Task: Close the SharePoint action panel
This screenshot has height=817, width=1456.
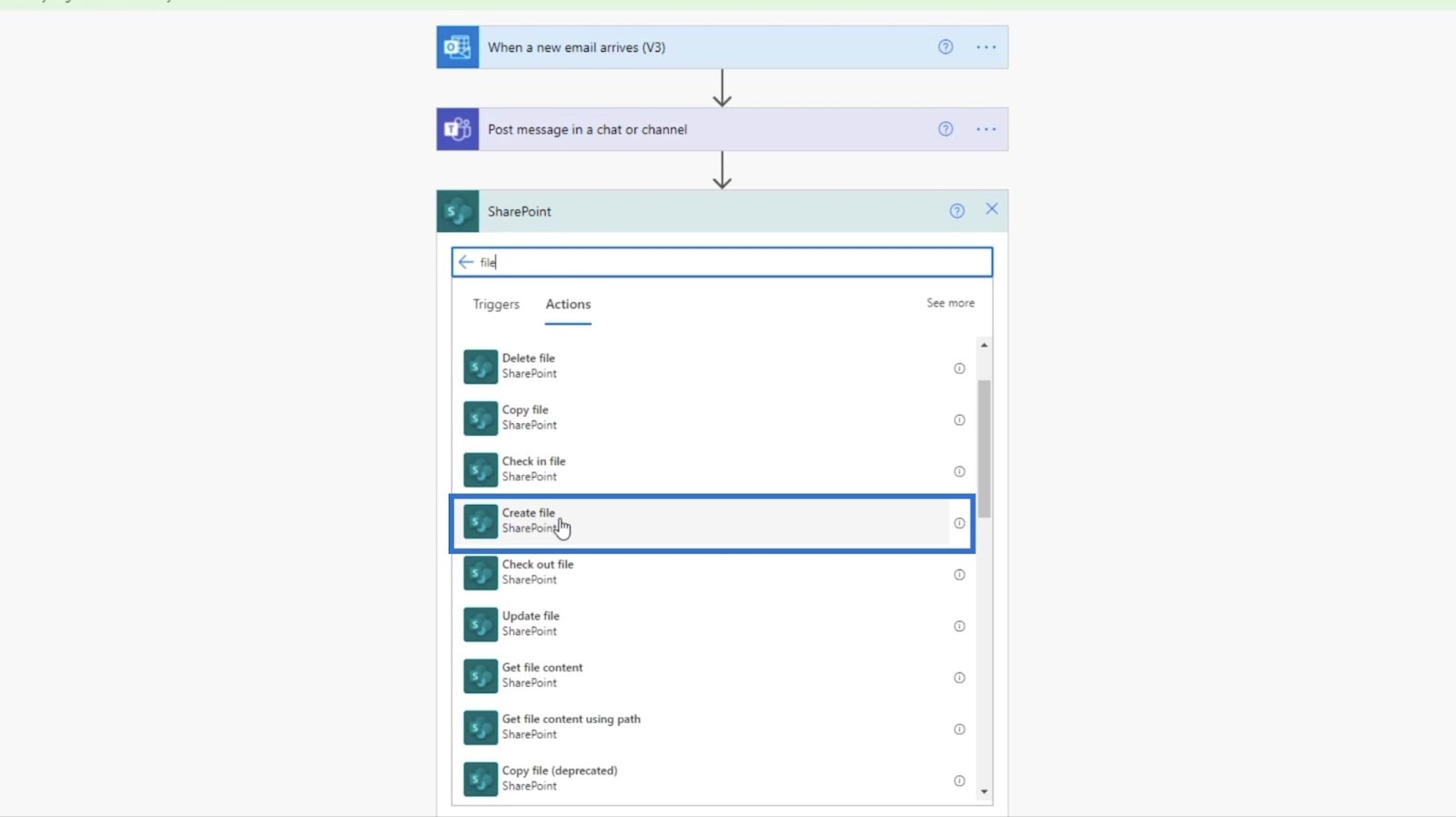Action: click(x=992, y=209)
